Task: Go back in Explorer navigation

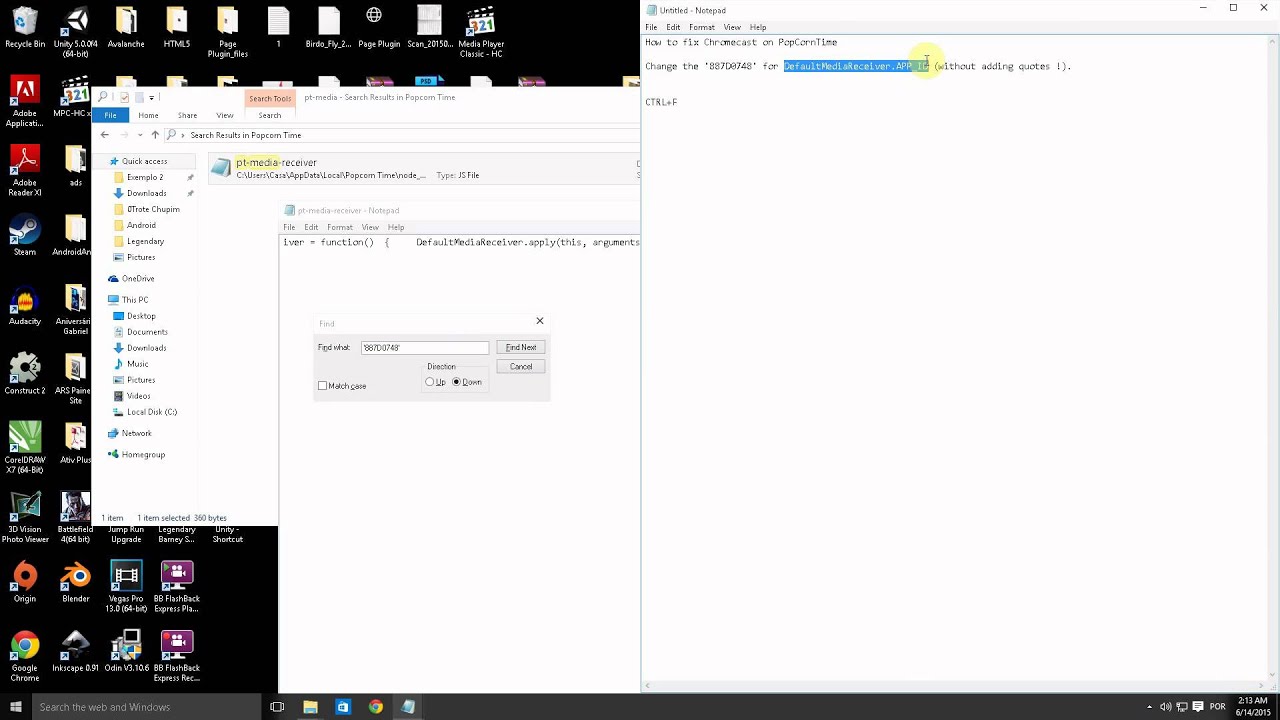Action: pos(104,135)
